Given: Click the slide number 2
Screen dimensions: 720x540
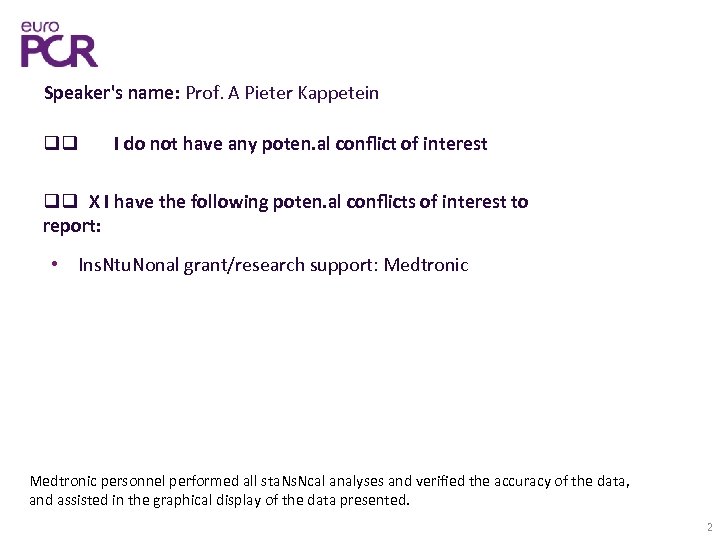Looking at the screenshot, I should click(x=708, y=527).
